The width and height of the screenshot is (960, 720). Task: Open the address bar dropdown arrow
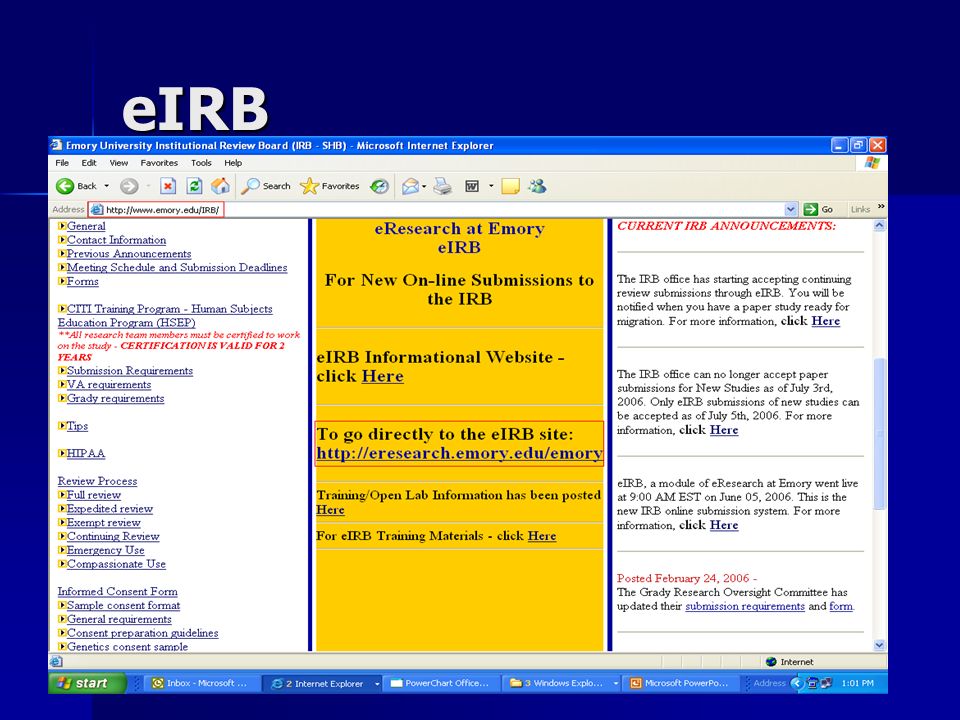click(x=791, y=209)
